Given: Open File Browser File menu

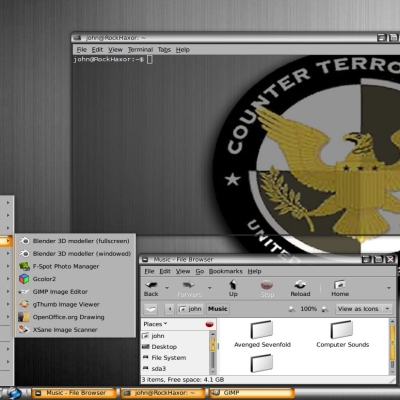Looking at the screenshot, I should pos(149,271).
